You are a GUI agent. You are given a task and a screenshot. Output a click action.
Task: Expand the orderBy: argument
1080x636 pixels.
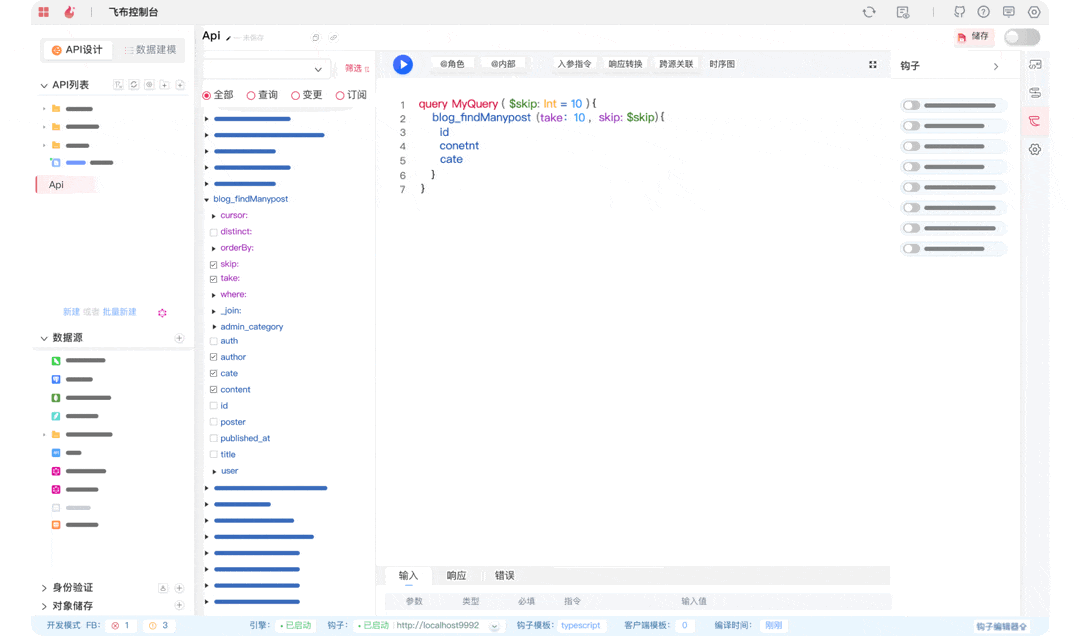(x=214, y=248)
